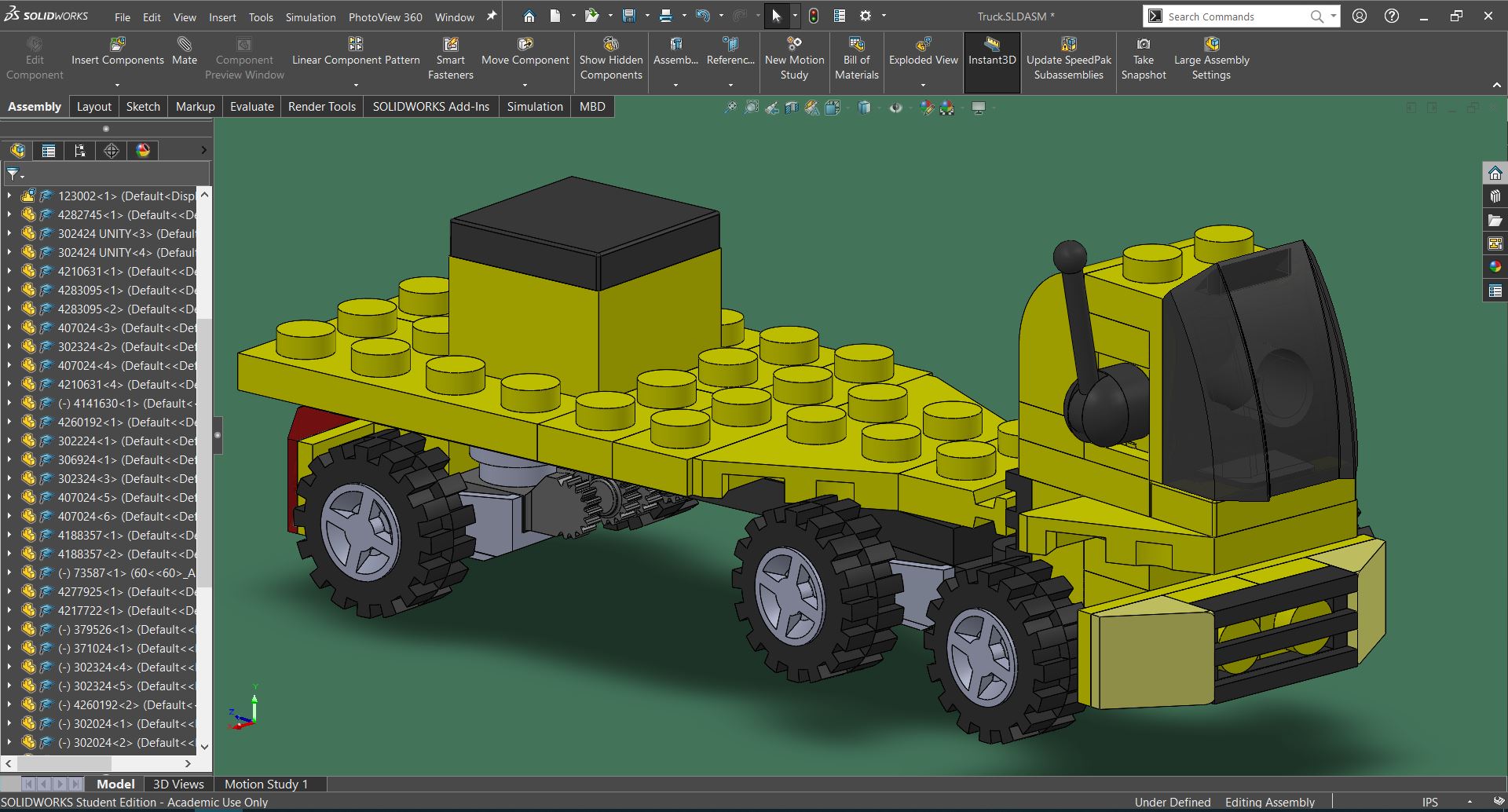Click the Smart Fasteners icon
Viewport: 1508px width, 812px height.
tap(450, 45)
